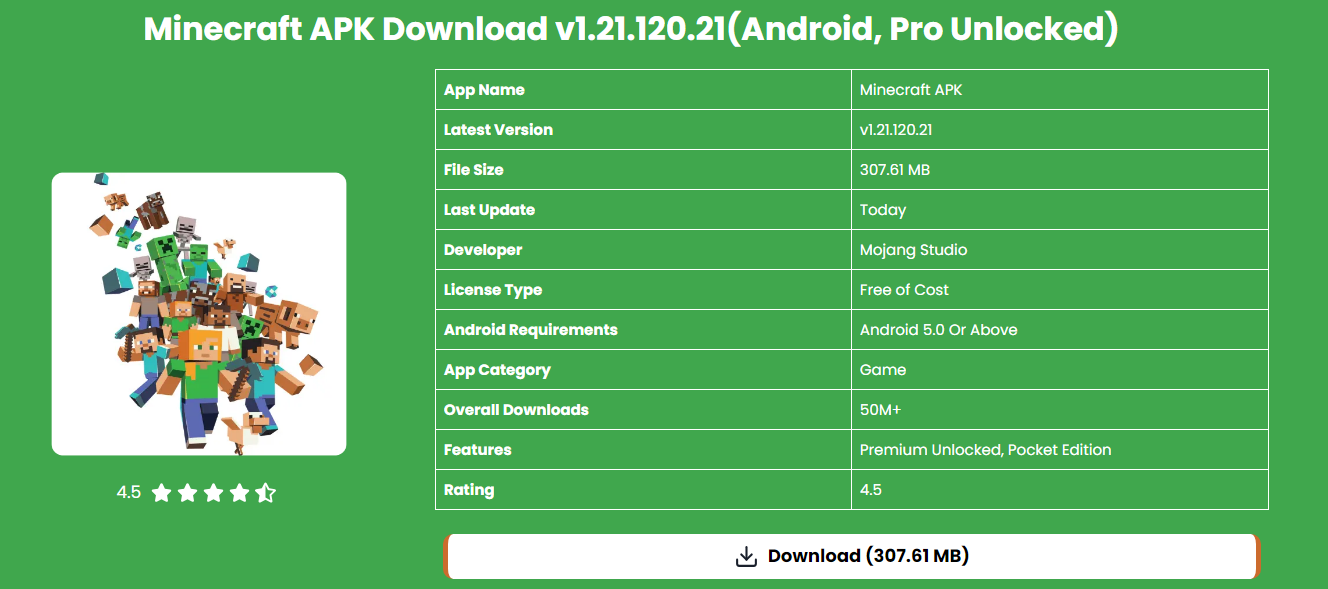Viewport: 1328px width, 589px height.
Task: Click the Game category value cell
Action: tap(1059, 370)
